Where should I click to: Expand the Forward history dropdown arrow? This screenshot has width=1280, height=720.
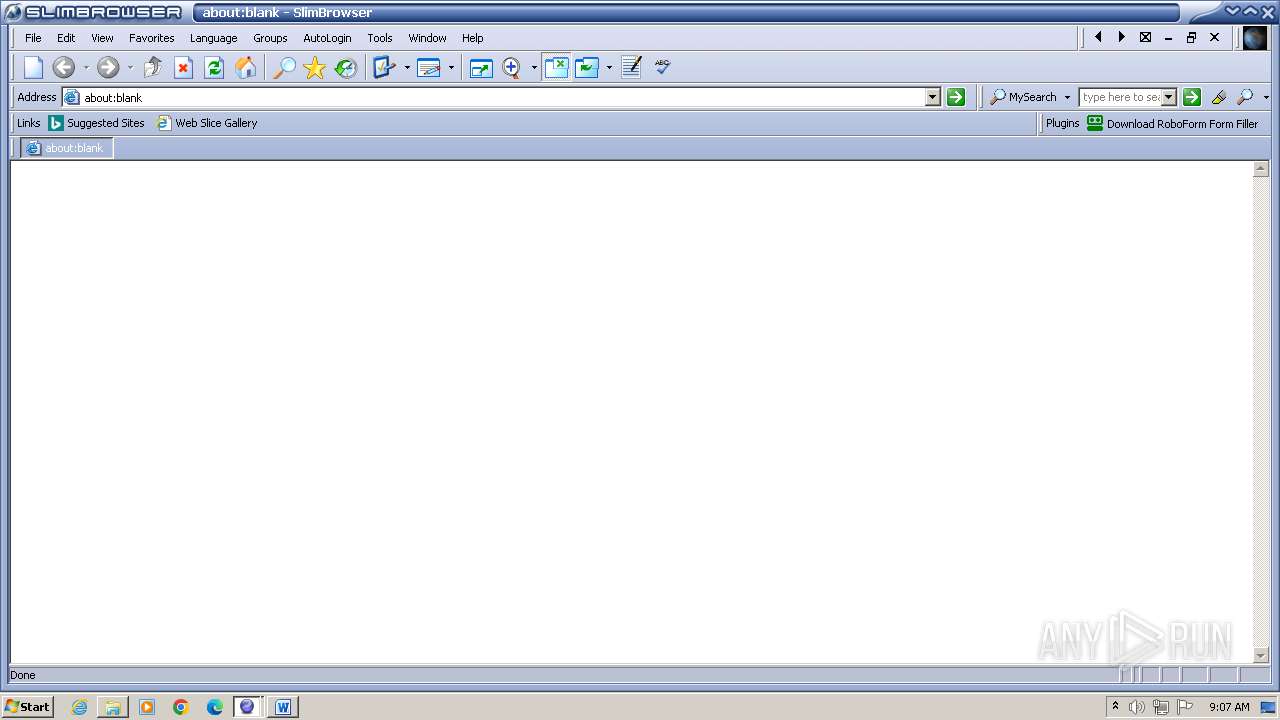click(x=130, y=68)
